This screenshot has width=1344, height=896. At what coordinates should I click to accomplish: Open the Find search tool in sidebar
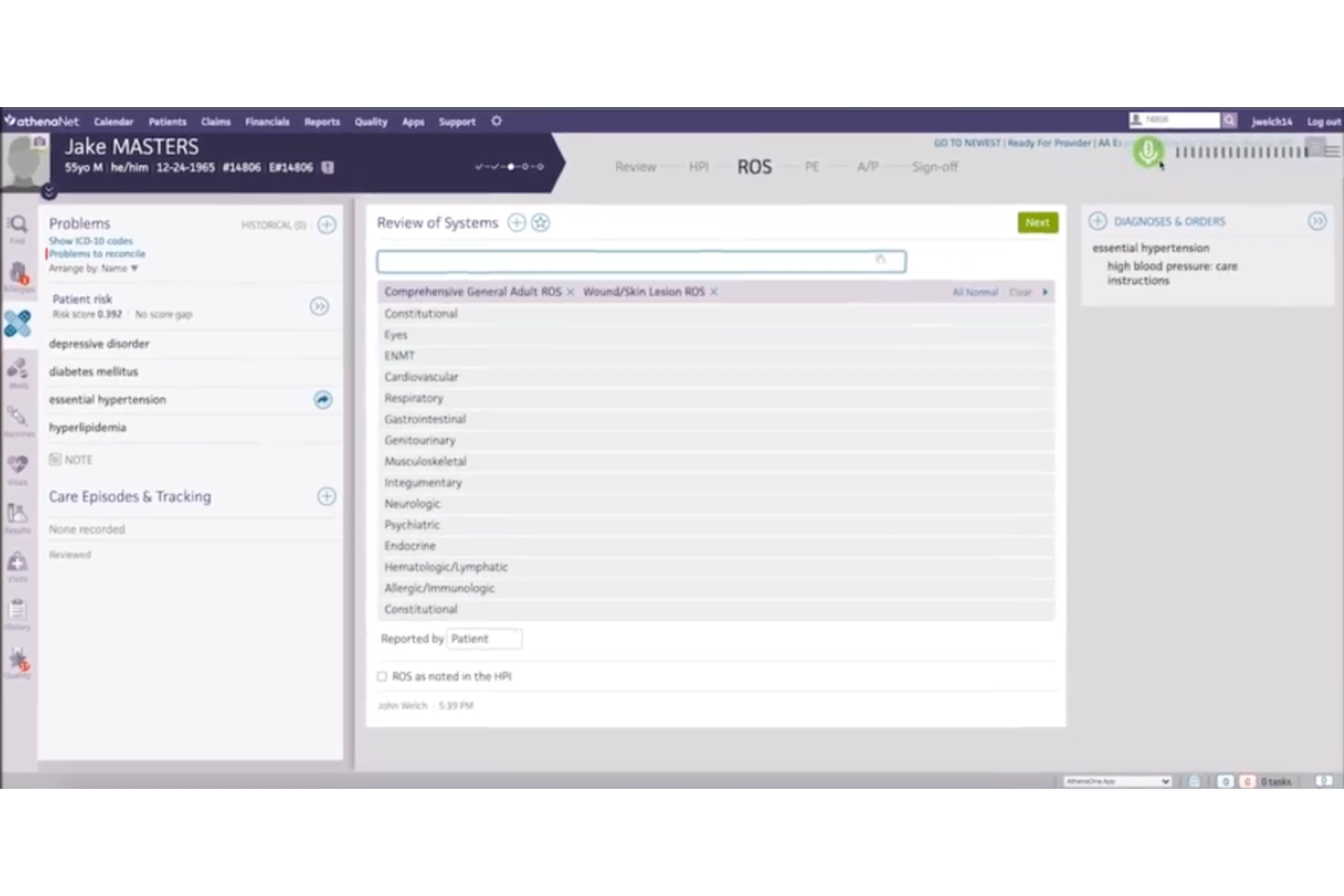18,225
